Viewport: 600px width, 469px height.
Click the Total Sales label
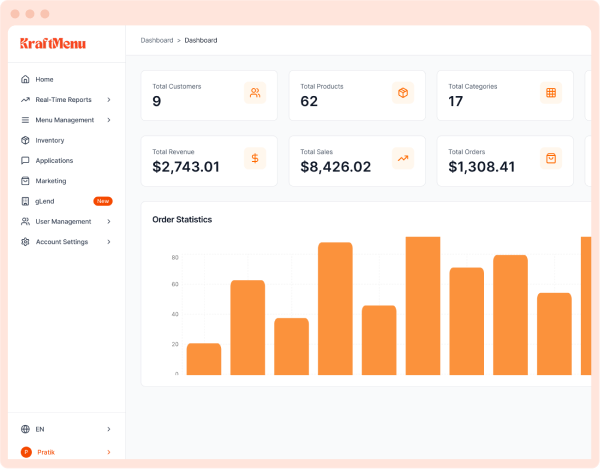pos(316,152)
